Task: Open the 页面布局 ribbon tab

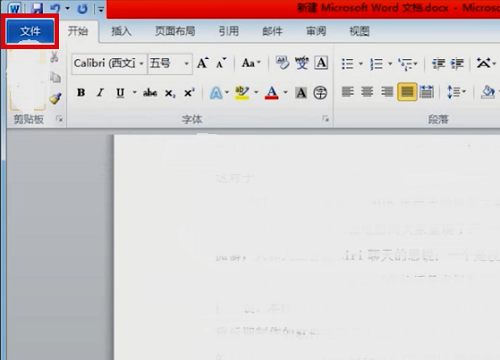Action: 175,31
